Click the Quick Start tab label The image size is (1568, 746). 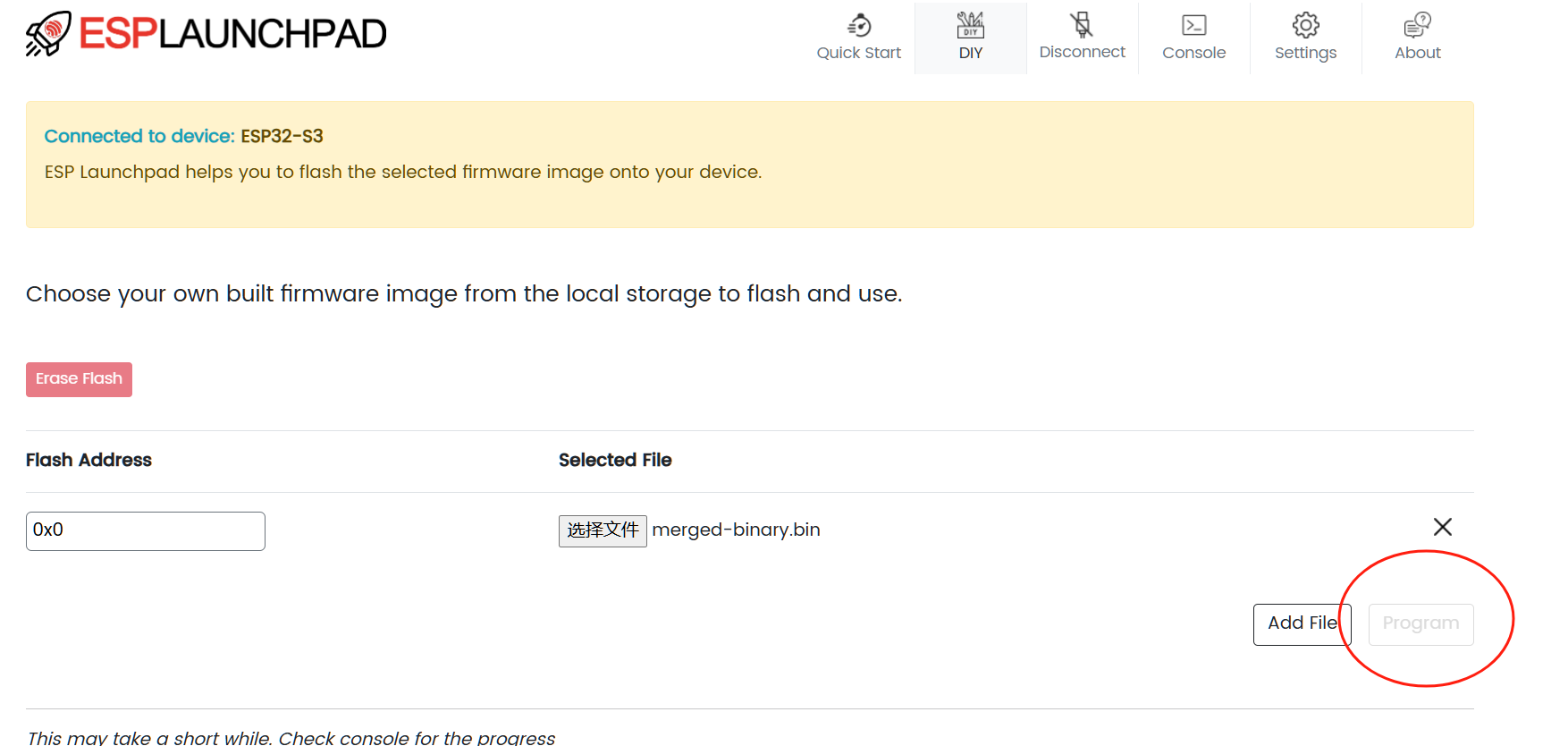(858, 53)
